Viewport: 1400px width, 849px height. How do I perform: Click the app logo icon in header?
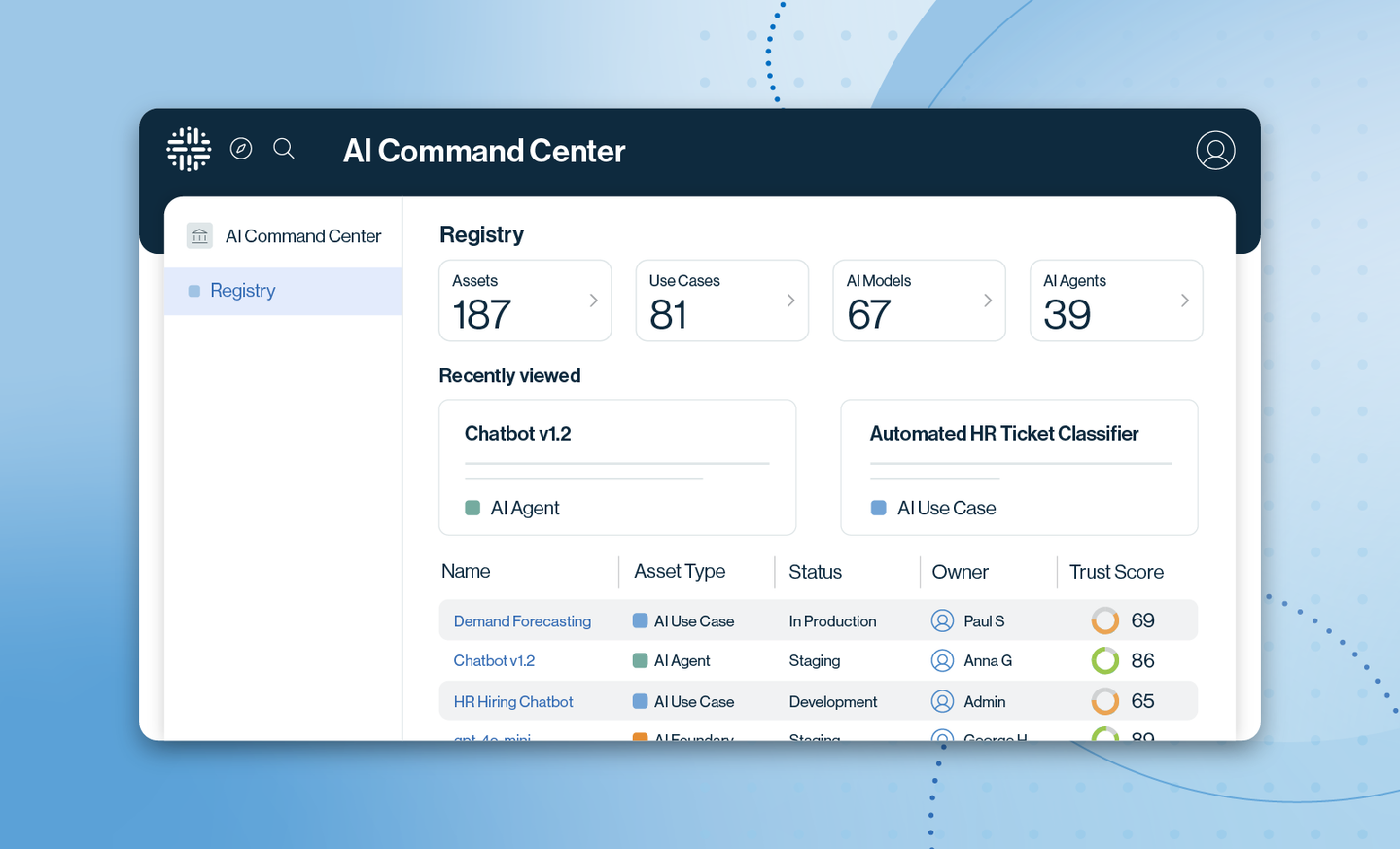click(x=189, y=150)
